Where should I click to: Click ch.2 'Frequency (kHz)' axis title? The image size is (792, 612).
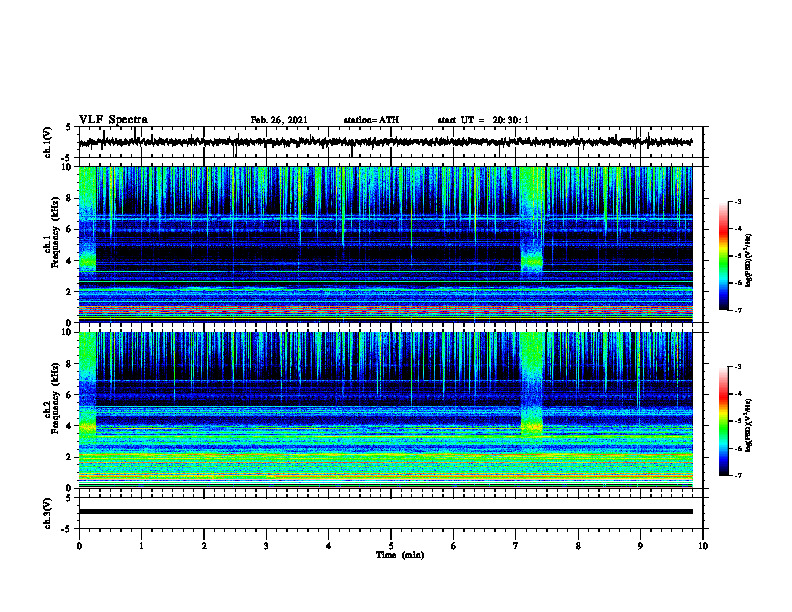click(55, 397)
